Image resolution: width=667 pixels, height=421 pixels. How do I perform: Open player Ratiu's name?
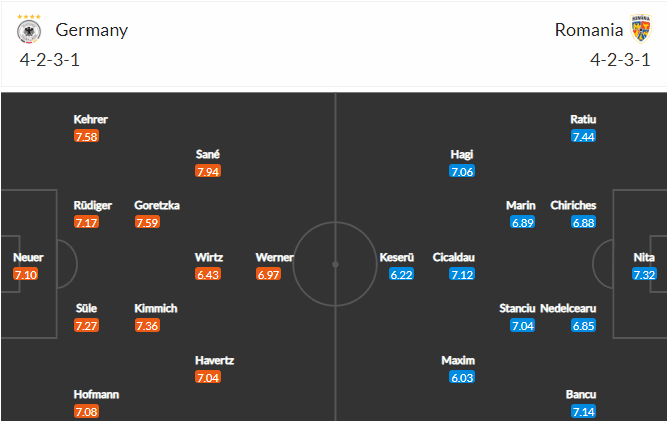(x=583, y=119)
